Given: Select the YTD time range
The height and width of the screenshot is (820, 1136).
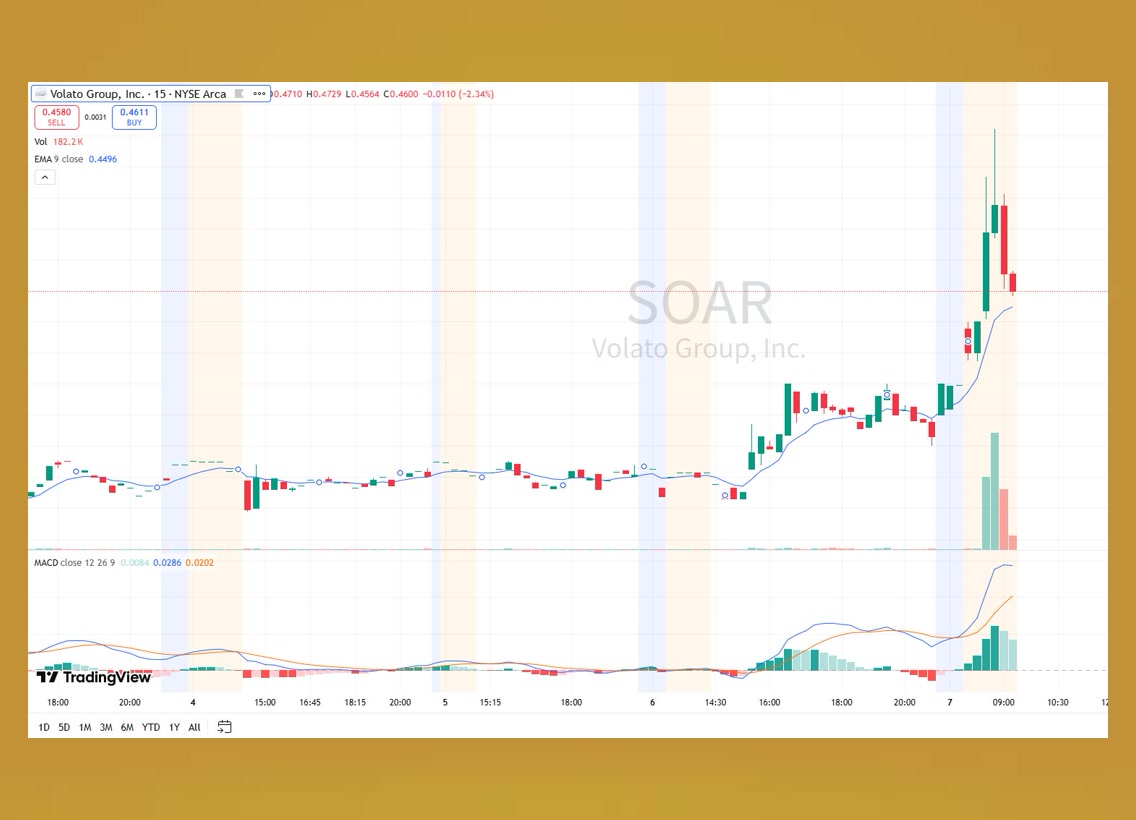Looking at the screenshot, I should tap(151, 727).
